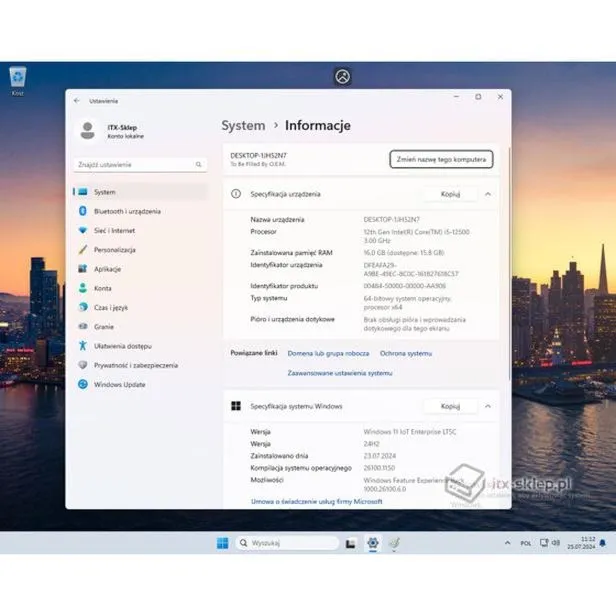Image resolution: width=616 pixels, height=616 pixels.
Task: Open Domena lub grupa robocza link
Action: pyautogui.click(x=328, y=354)
